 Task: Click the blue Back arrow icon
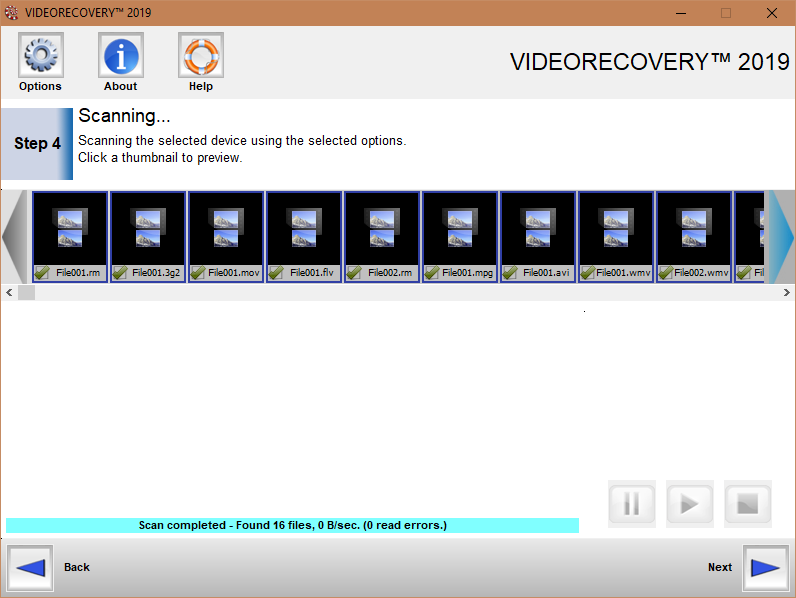click(31, 568)
